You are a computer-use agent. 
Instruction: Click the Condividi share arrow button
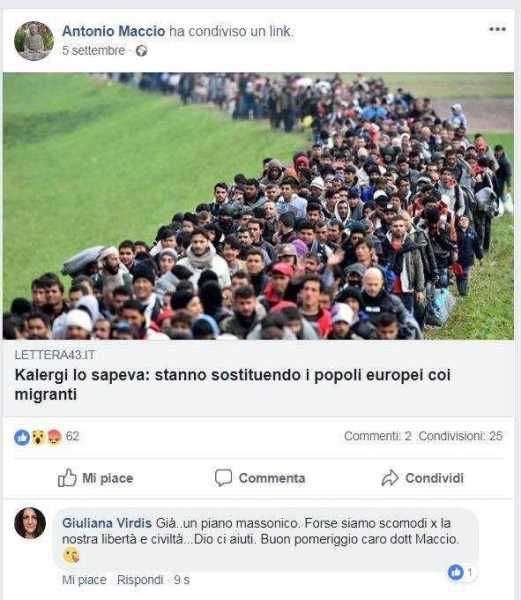tap(422, 478)
